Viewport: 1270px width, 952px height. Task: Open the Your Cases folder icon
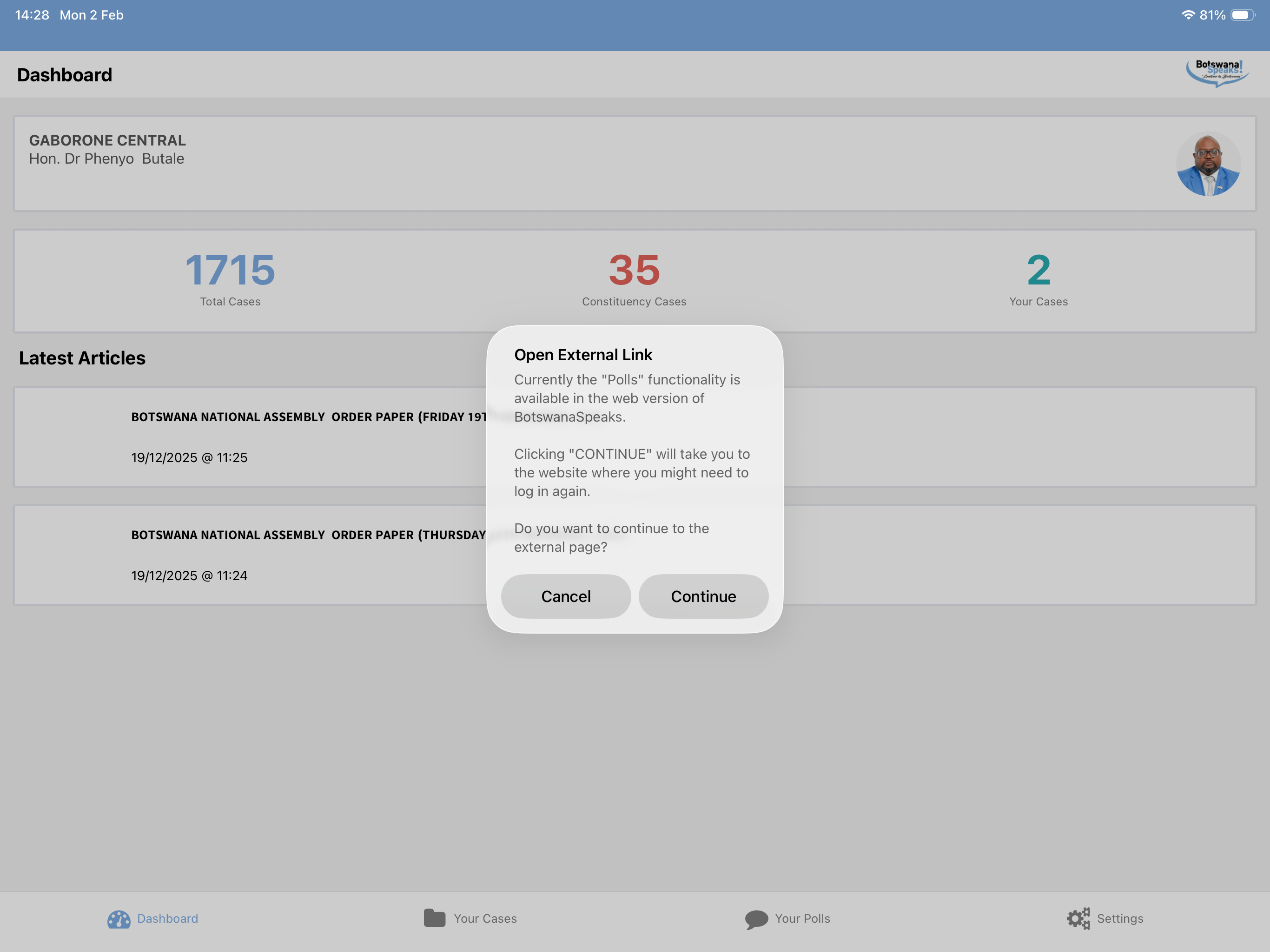pos(435,918)
